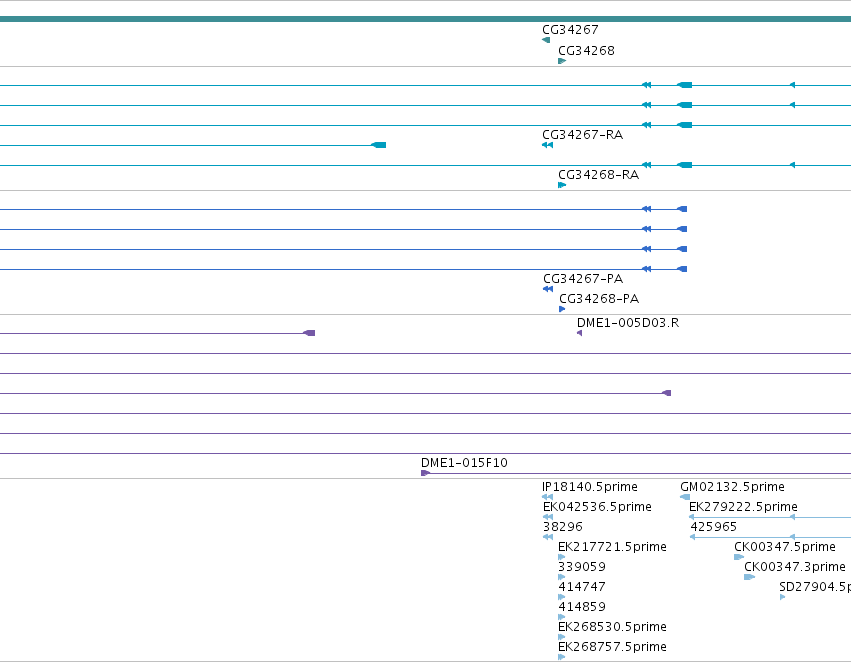851x662 pixels.
Task: Click the CK00347.5prime block glyph
Action: (739, 557)
